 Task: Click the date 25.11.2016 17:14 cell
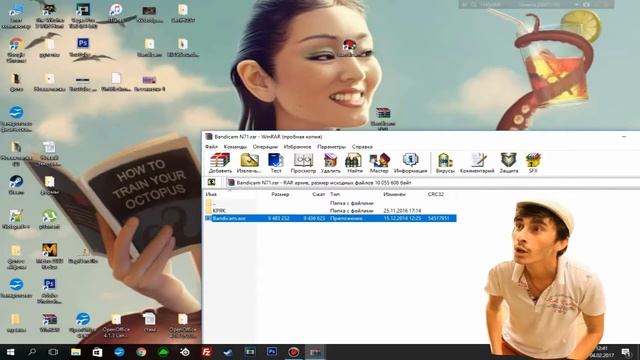click(x=402, y=211)
